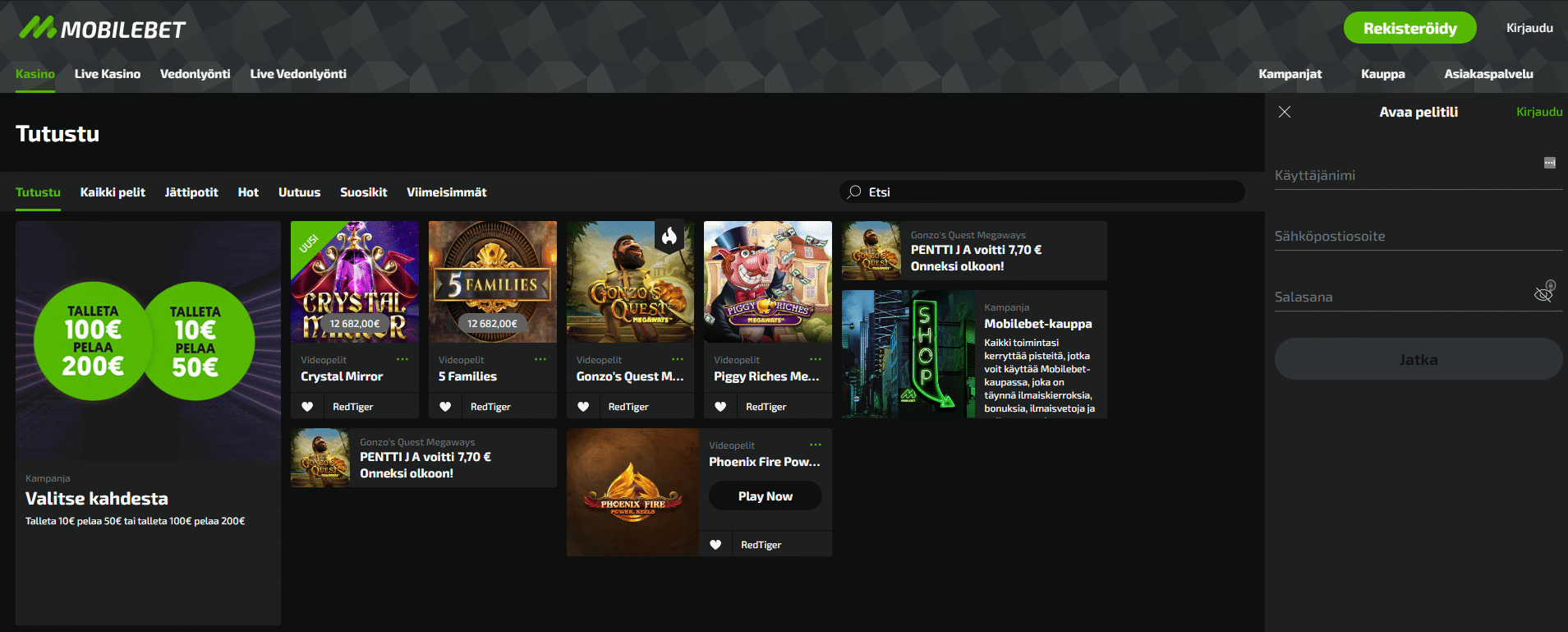Click the Mobilebet logo
Image resolution: width=1568 pixels, height=632 pixels.
(x=103, y=29)
